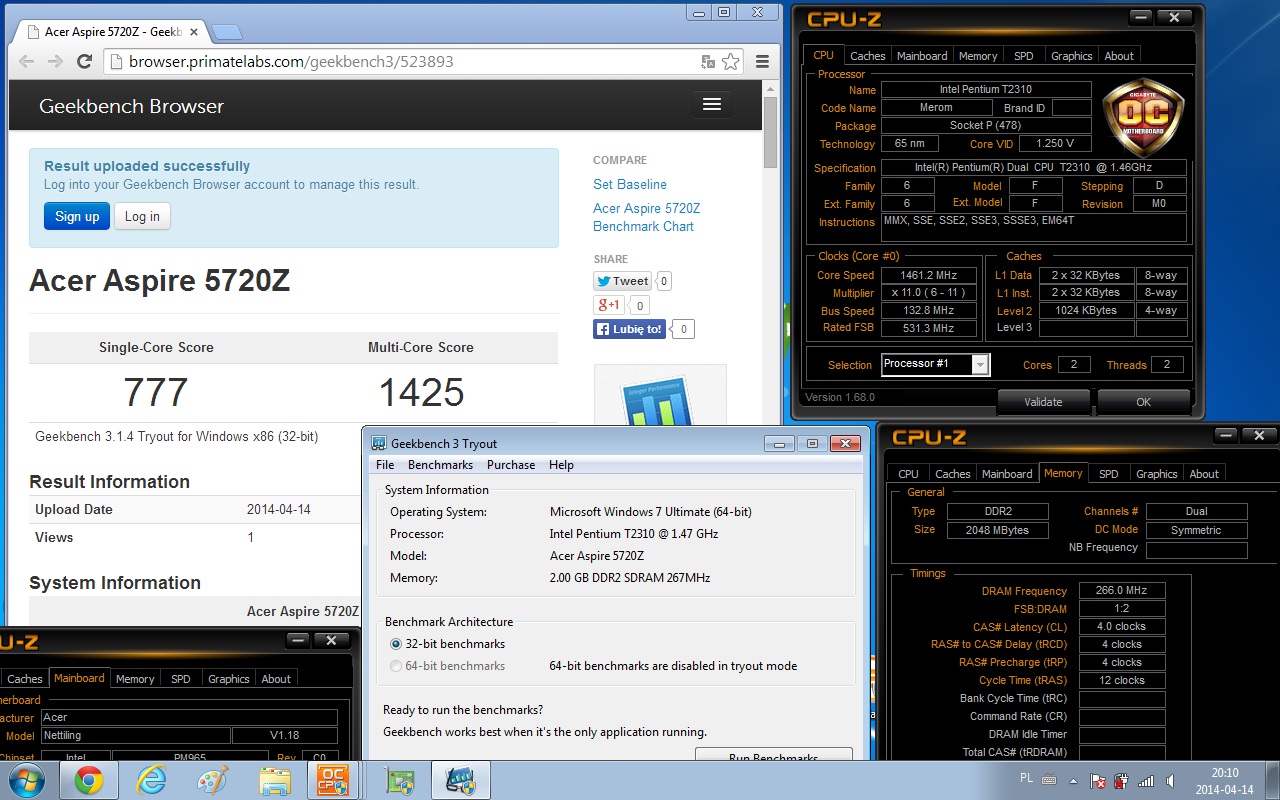Select the Acer Aspire 5720Z browser tab
Image resolution: width=1280 pixels, height=800 pixels.
pyautogui.click(x=114, y=32)
